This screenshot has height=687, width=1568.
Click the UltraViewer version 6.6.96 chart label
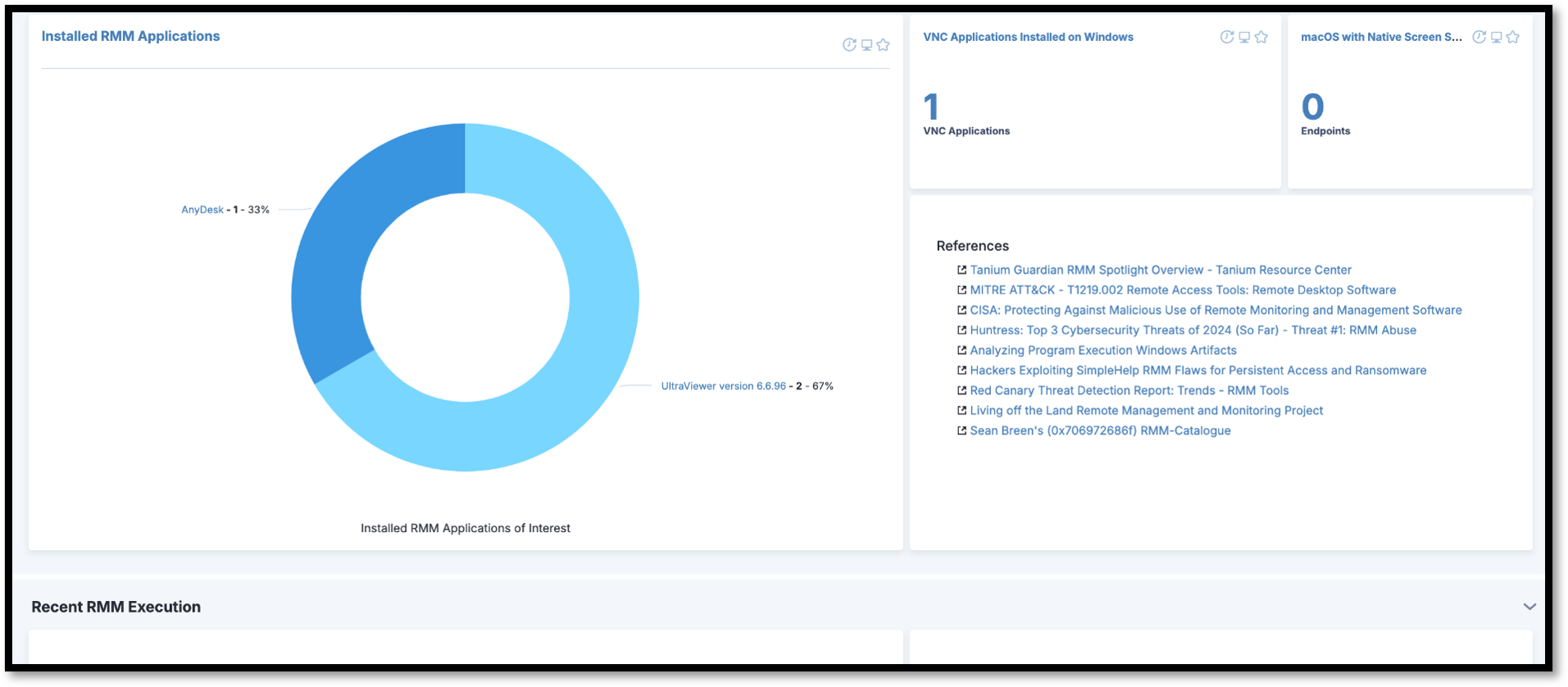click(723, 386)
